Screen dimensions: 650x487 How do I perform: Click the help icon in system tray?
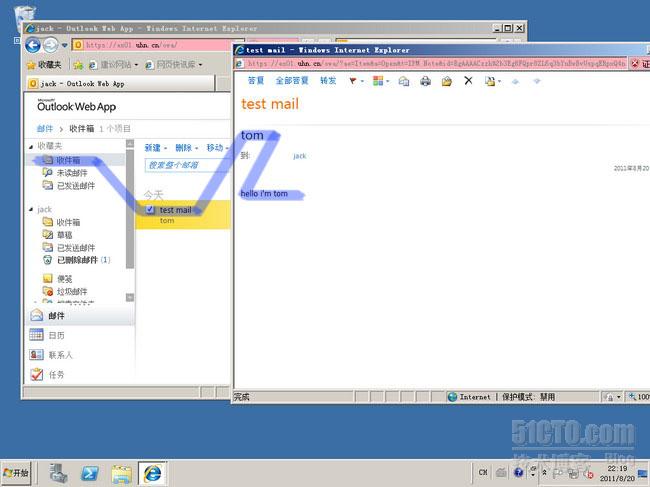[518, 472]
